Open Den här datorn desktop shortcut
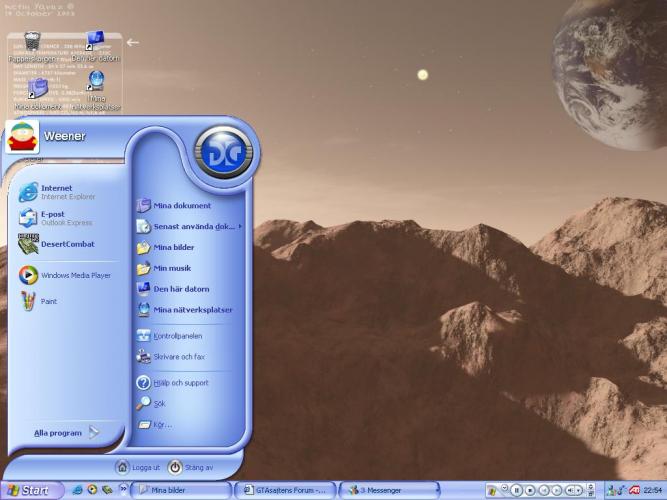Image resolution: width=667 pixels, height=500 pixels. (x=95, y=45)
